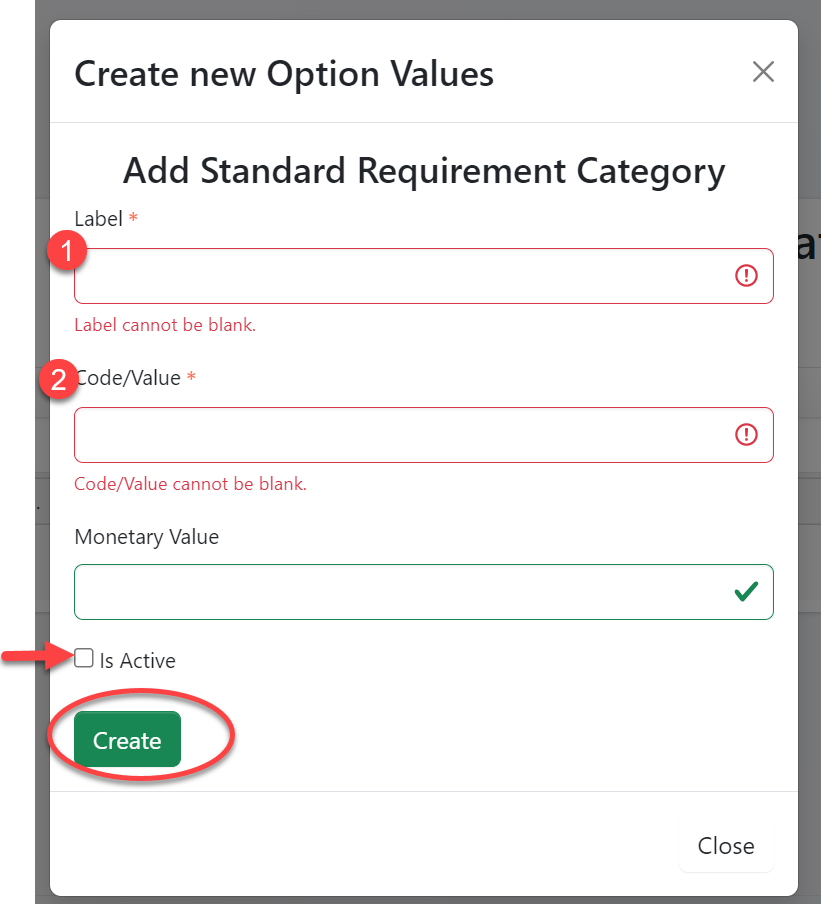Click the "Code/Value cannot be blank." error message
Viewport: 821px width, 904px height.
click(x=190, y=484)
